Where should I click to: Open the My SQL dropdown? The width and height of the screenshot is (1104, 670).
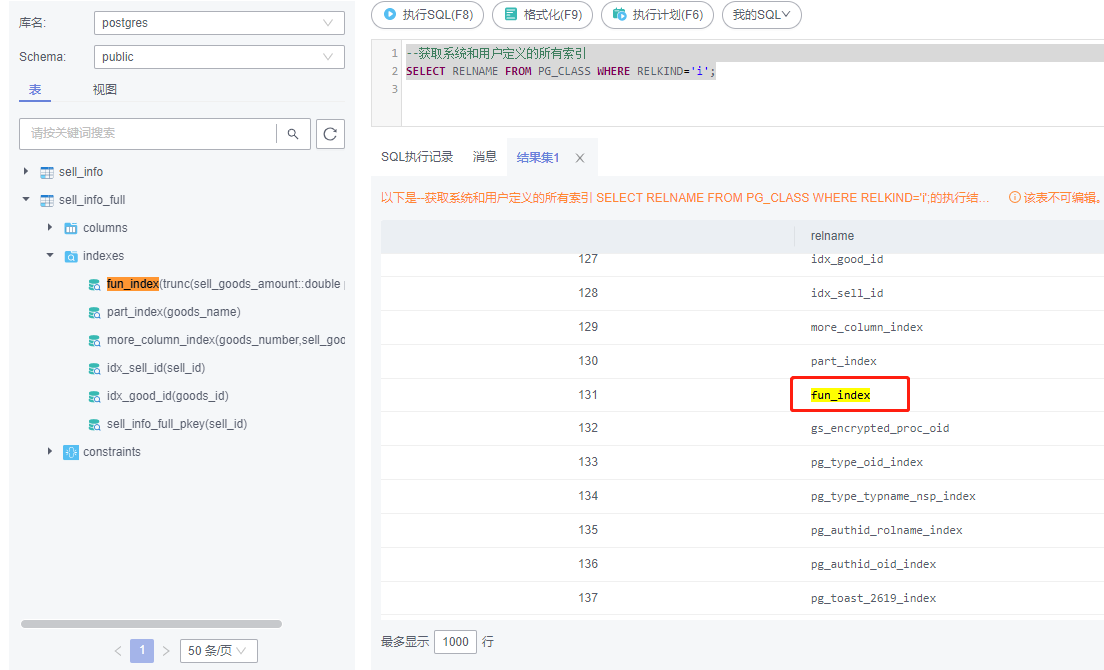click(x=762, y=15)
